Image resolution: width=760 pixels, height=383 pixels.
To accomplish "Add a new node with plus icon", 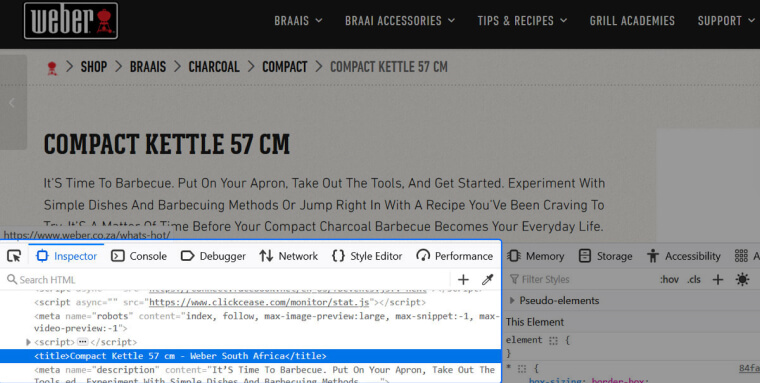I will (463, 280).
